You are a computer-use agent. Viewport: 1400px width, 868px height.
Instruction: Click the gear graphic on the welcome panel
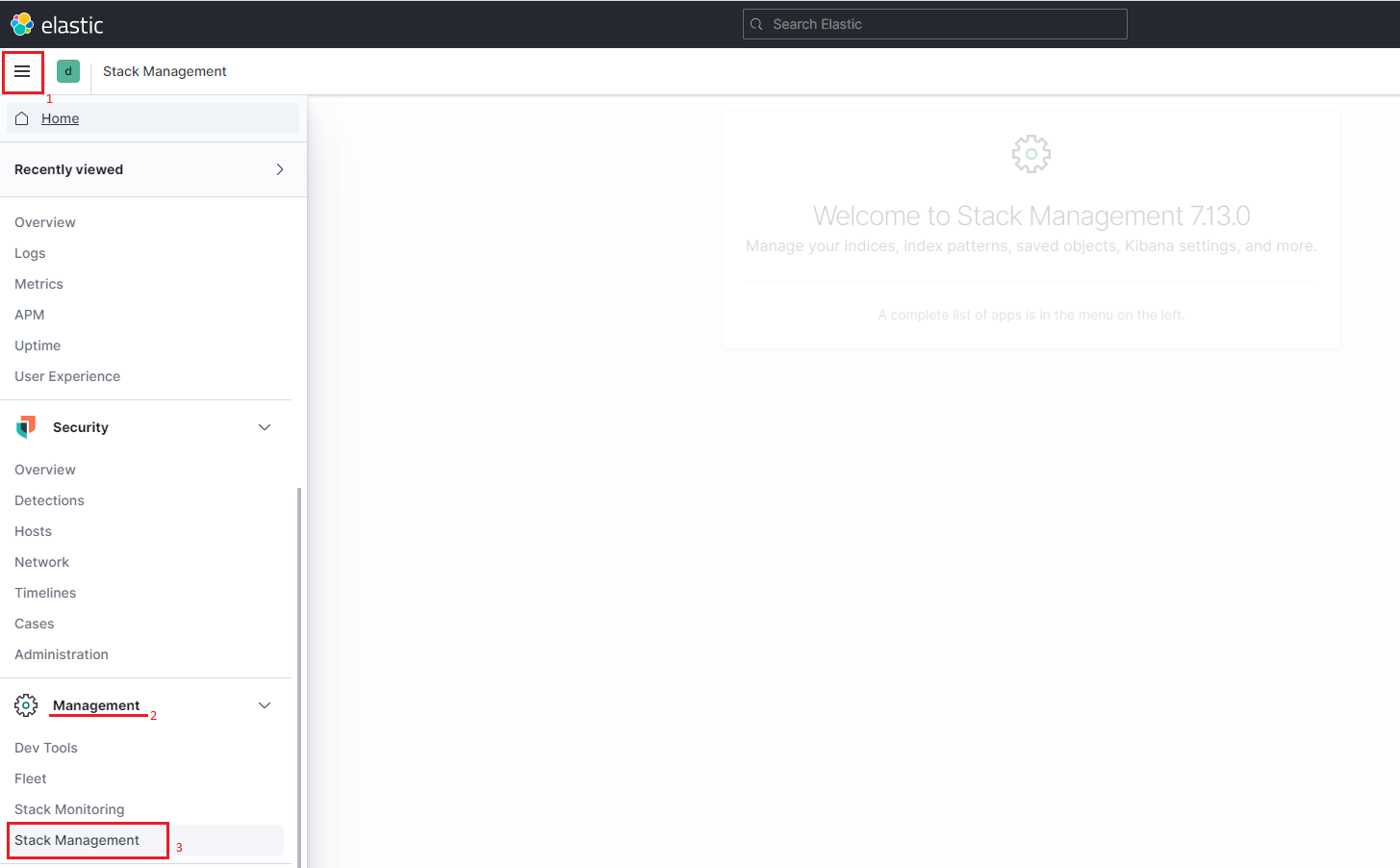point(1031,153)
